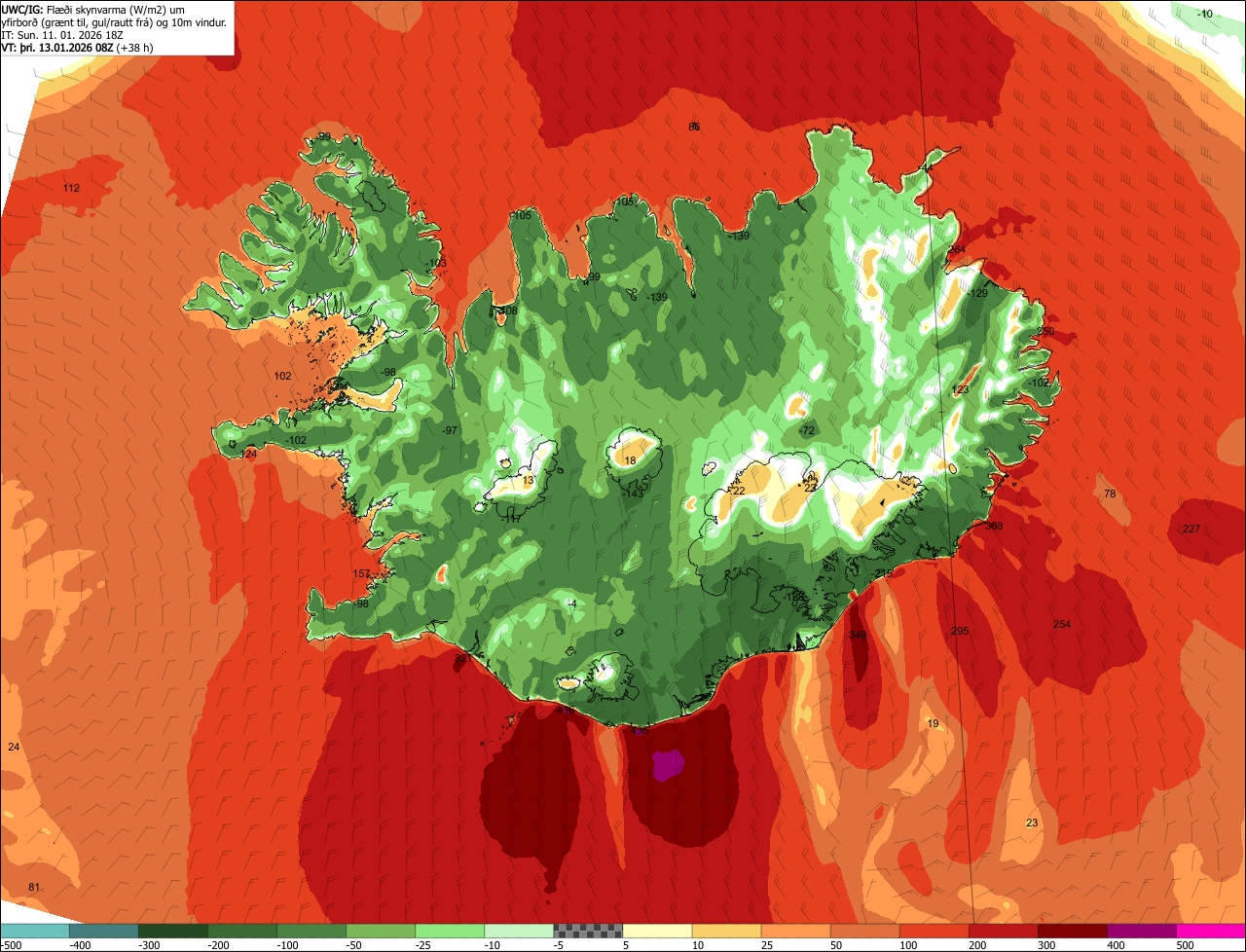Select the '124' value on the map
The image size is (1246, 952).
click(249, 454)
